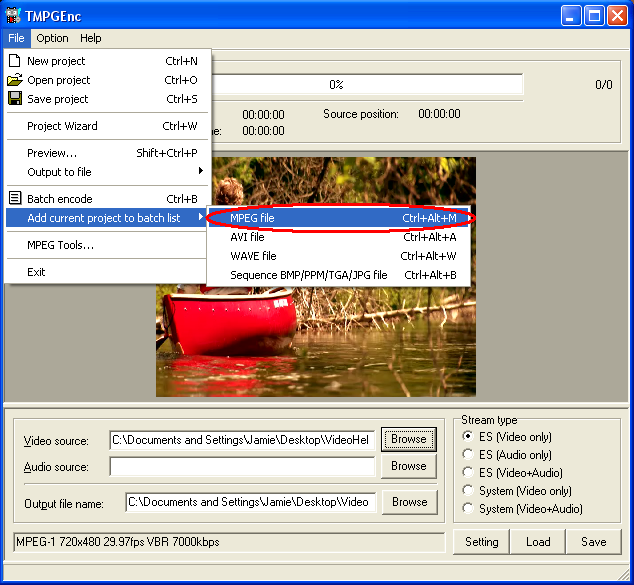The height and width of the screenshot is (585, 634).
Task: Open the Setting button
Action: click(481, 541)
